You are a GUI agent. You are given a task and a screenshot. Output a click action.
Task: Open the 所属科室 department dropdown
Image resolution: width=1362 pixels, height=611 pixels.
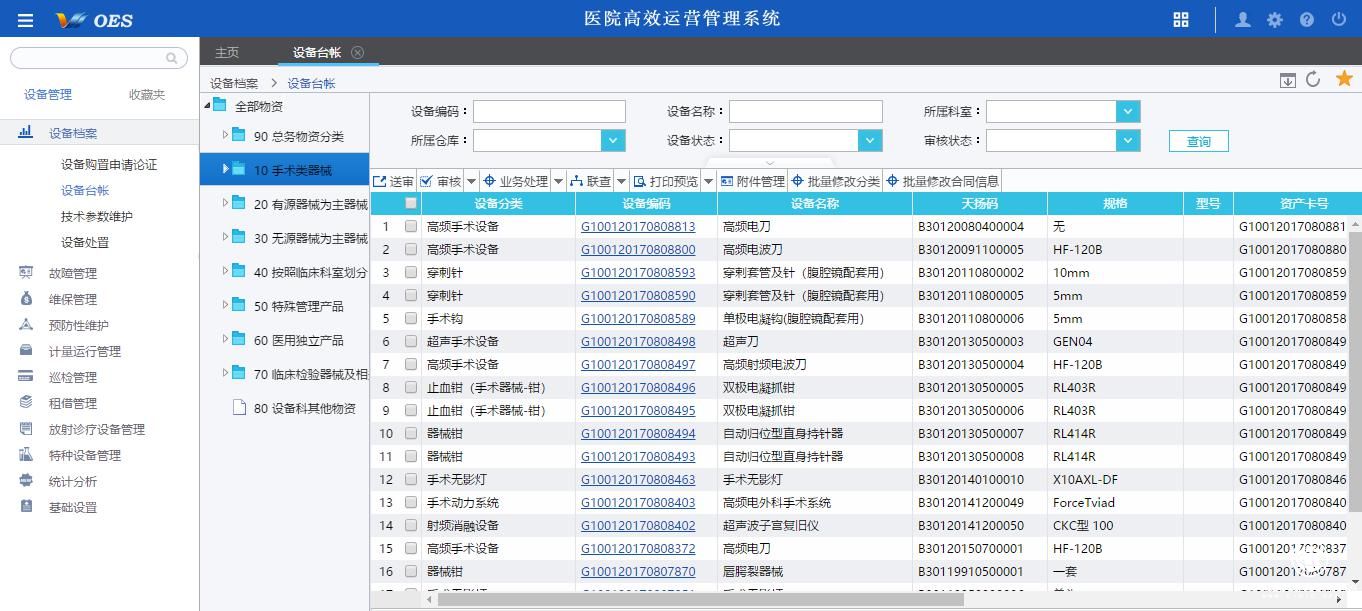pos(1128,111)
